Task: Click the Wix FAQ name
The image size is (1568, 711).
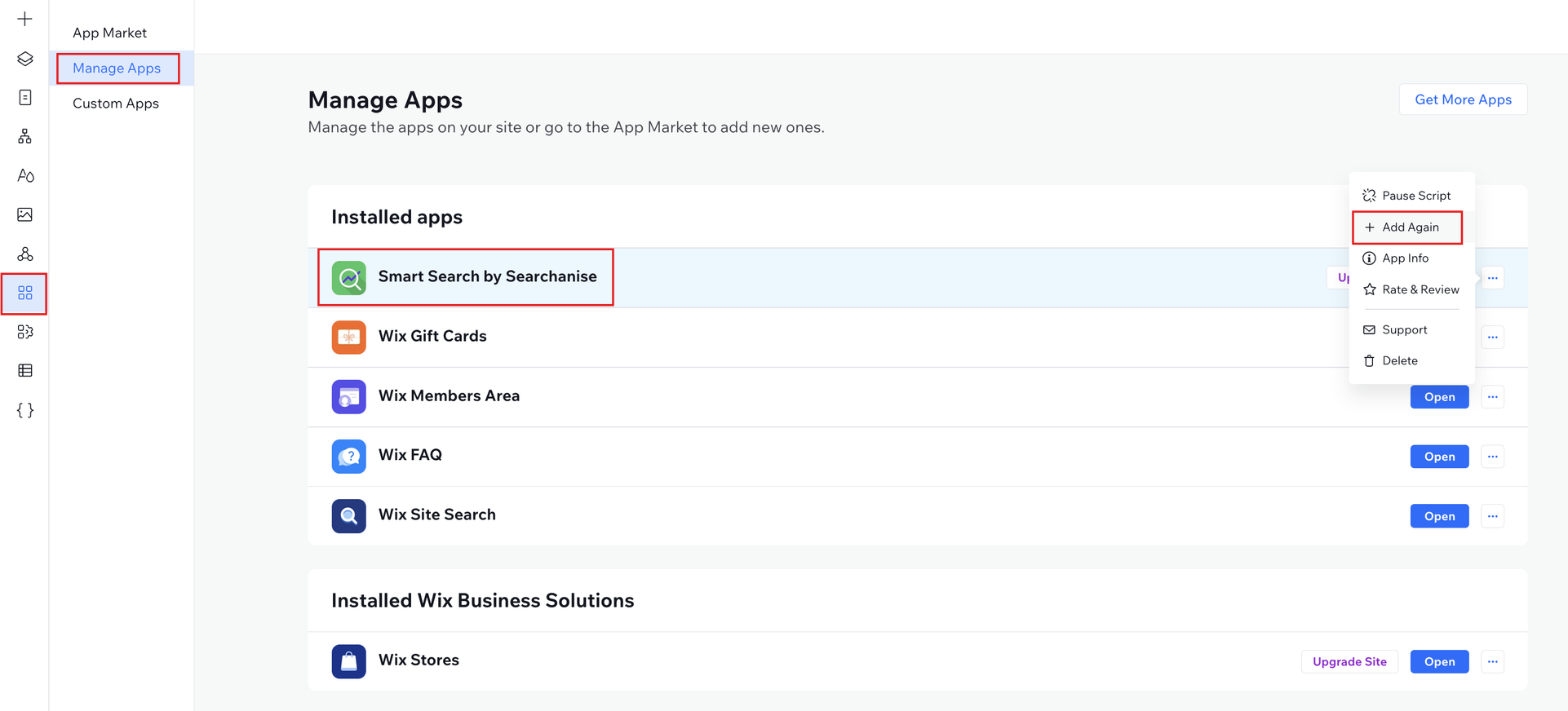Action: point(410,455)
